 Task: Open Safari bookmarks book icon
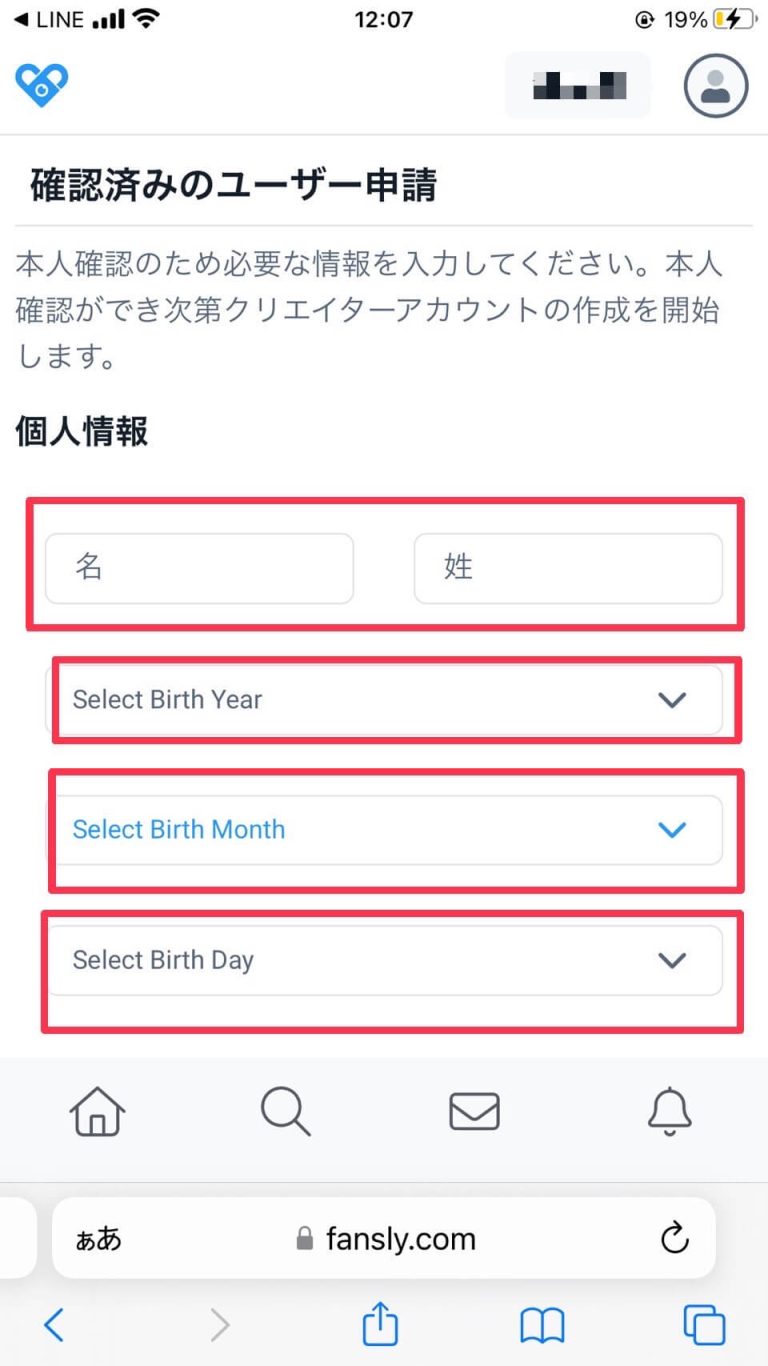click(542, 1326)
